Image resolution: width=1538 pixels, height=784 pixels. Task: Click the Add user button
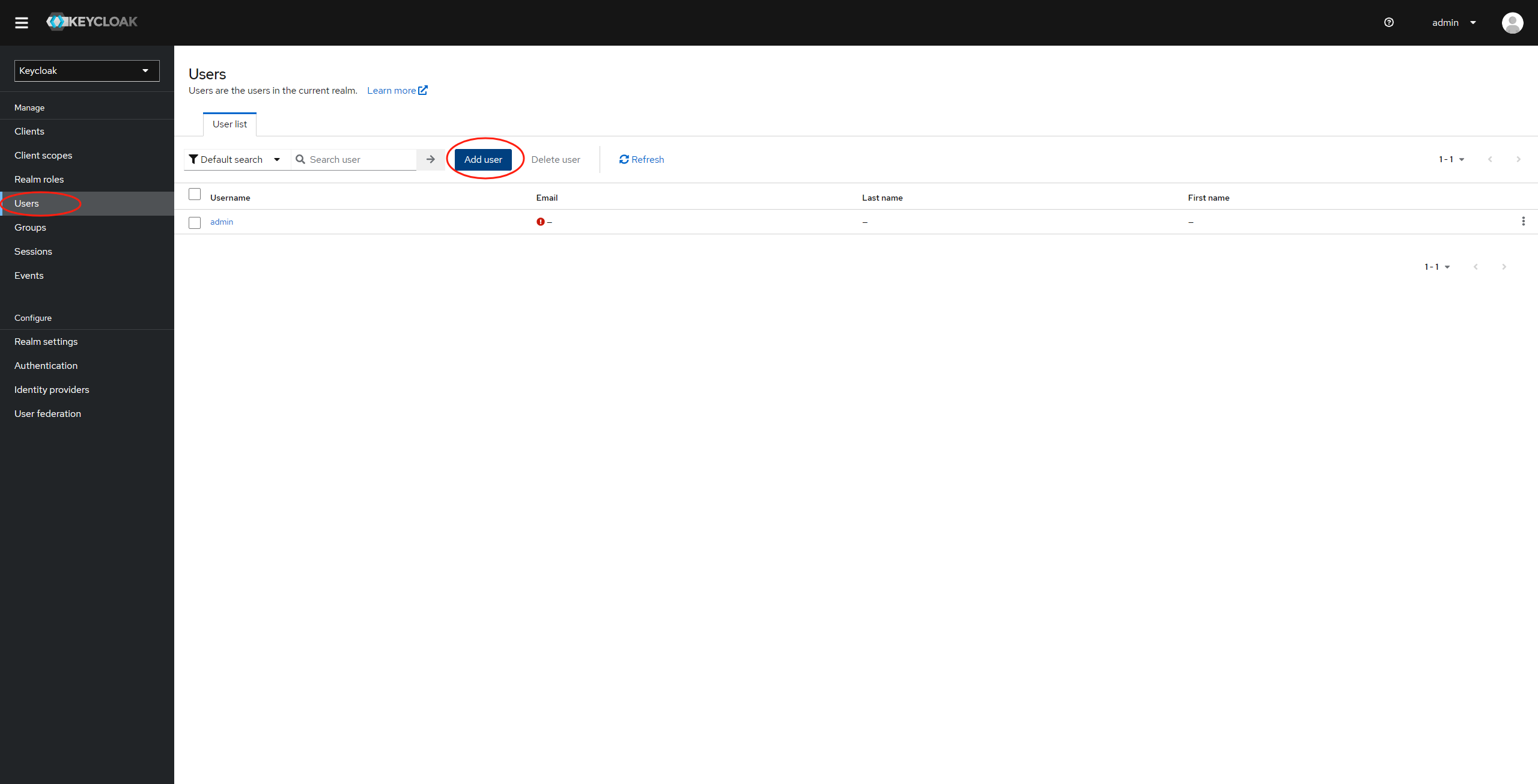tap(483, 159)
